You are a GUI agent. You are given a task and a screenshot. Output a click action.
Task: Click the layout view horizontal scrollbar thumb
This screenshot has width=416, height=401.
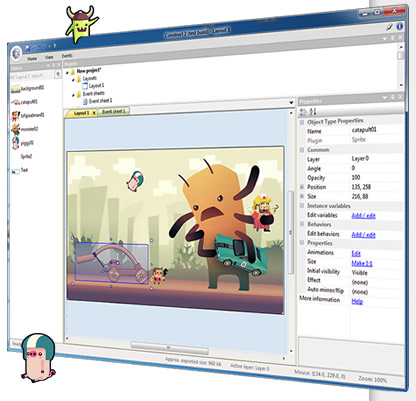coord(169,348)
